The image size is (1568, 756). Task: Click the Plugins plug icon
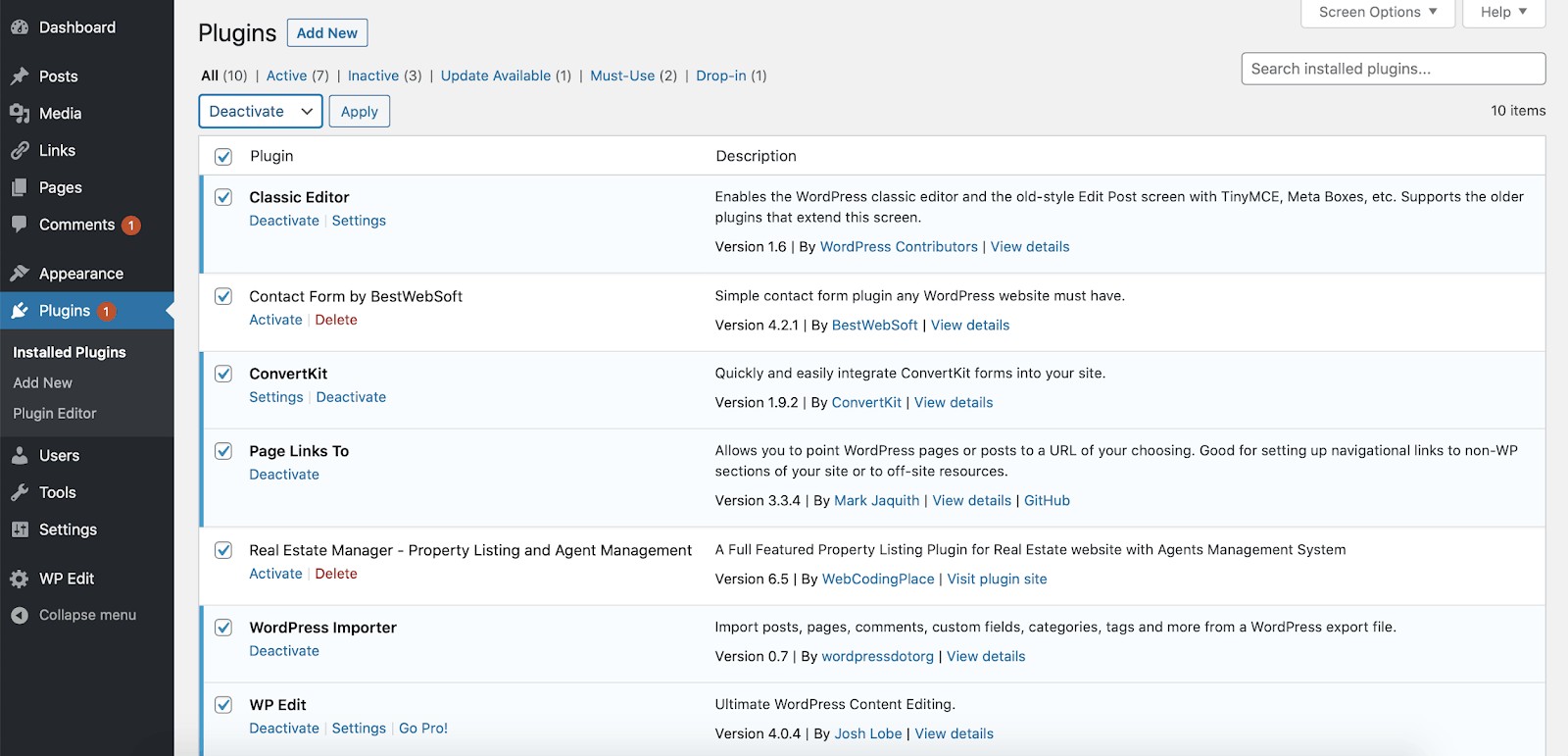[x=20, y=311]
